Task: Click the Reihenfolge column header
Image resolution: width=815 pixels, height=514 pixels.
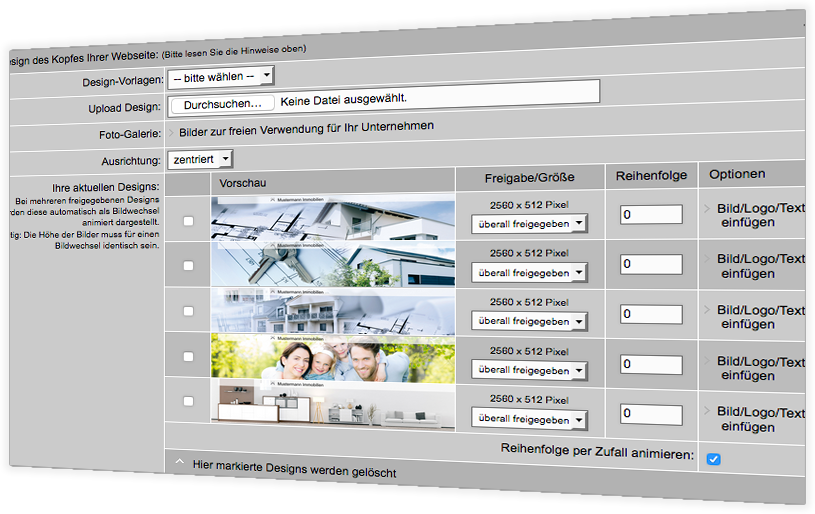Action: click(x=651, y=176)
